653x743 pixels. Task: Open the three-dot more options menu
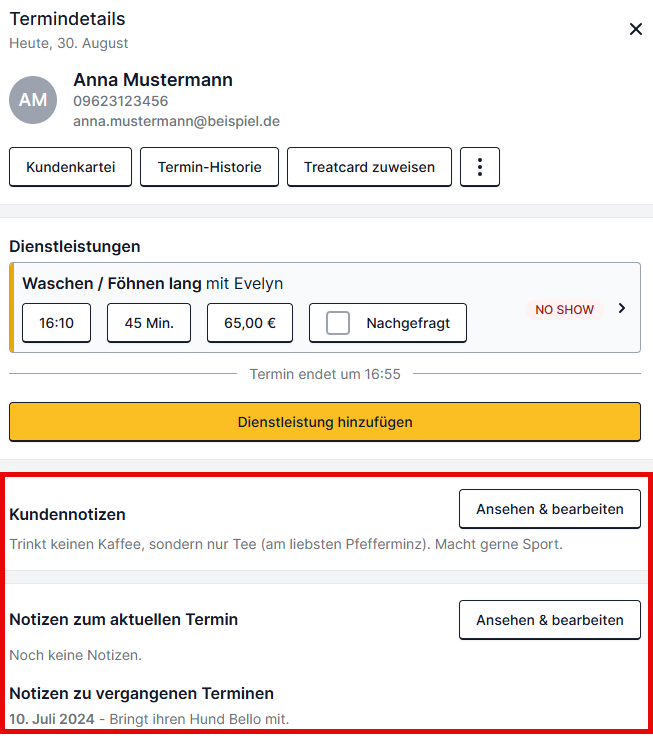480,167
